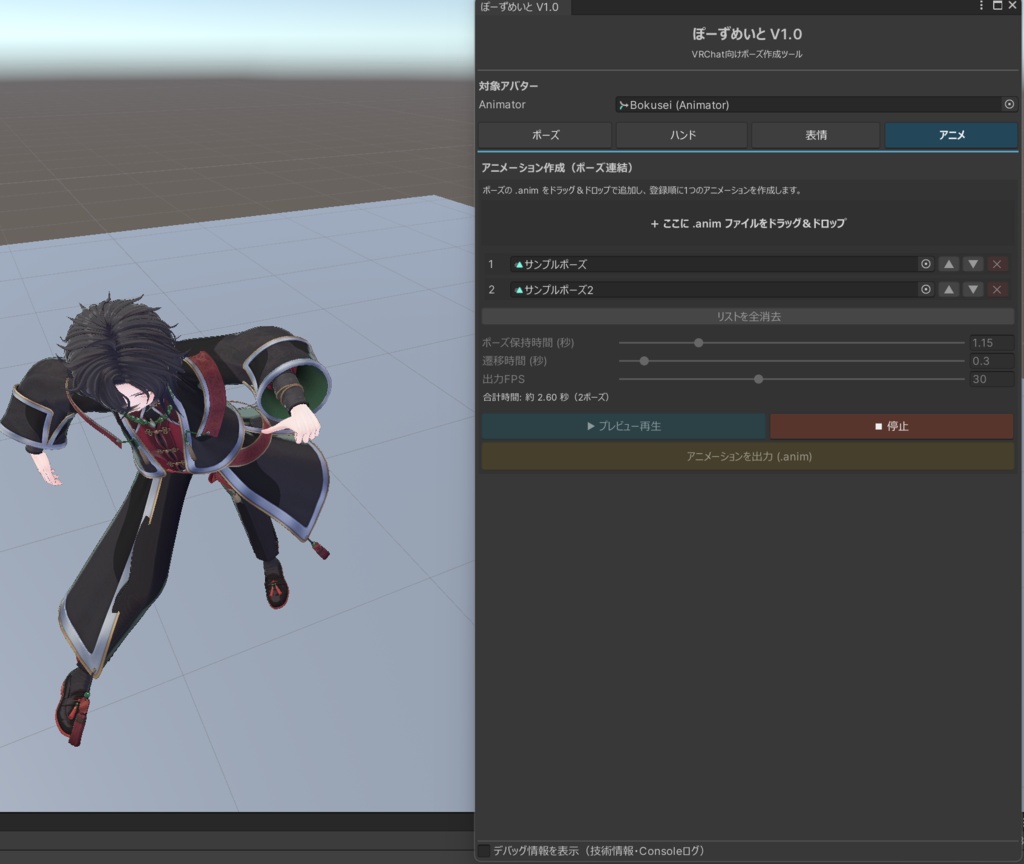
Task: Click the 対象アバター label
Action: click(x=508, y=86)
